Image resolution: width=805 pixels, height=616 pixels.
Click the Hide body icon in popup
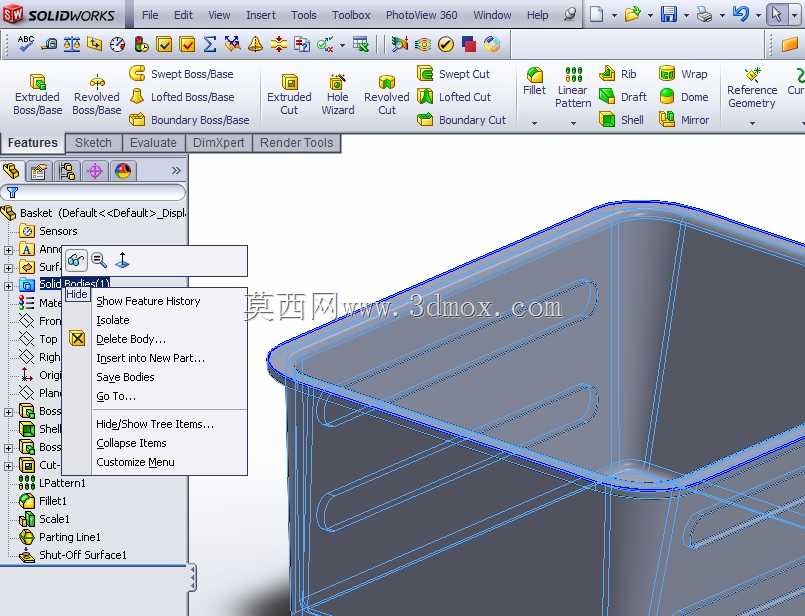(x=76, y=261)
